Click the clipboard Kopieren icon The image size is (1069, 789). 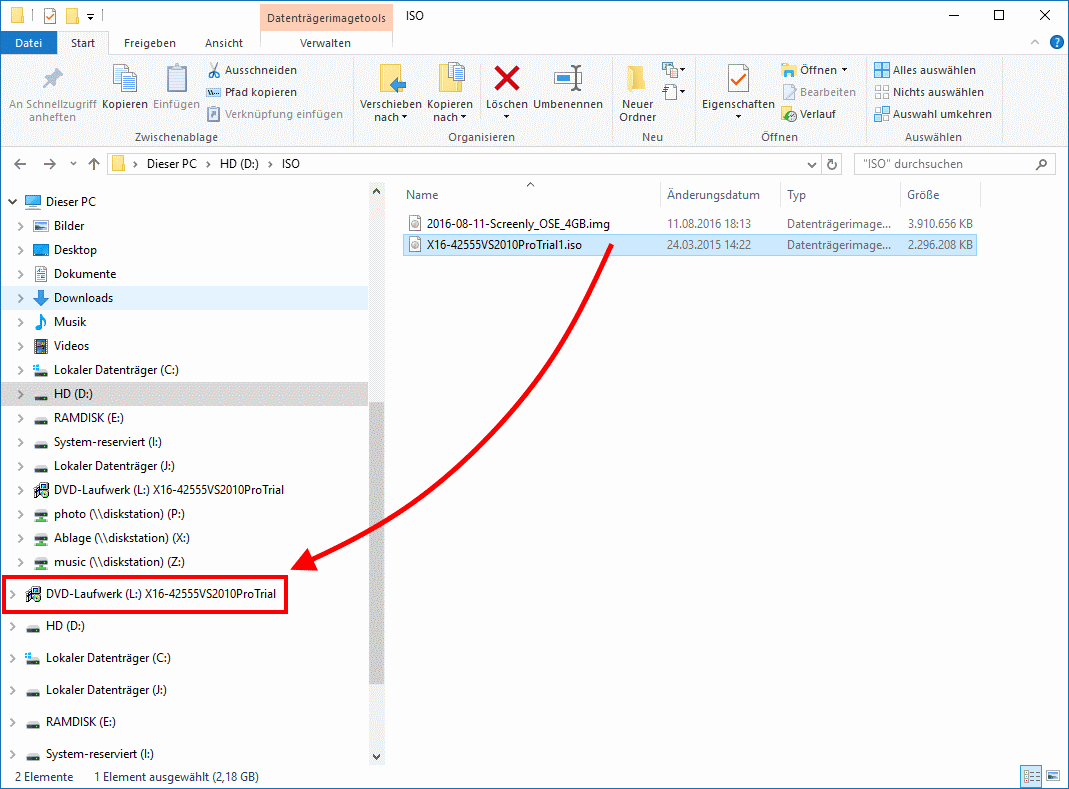pos(125,79)
